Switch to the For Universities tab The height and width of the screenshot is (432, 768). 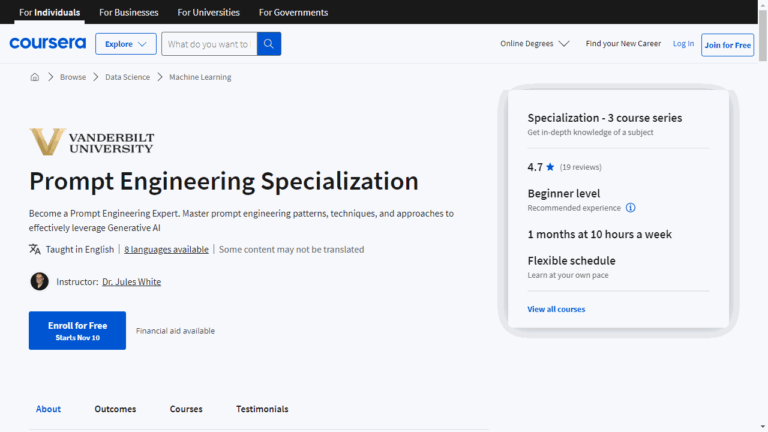click(208, 12)
